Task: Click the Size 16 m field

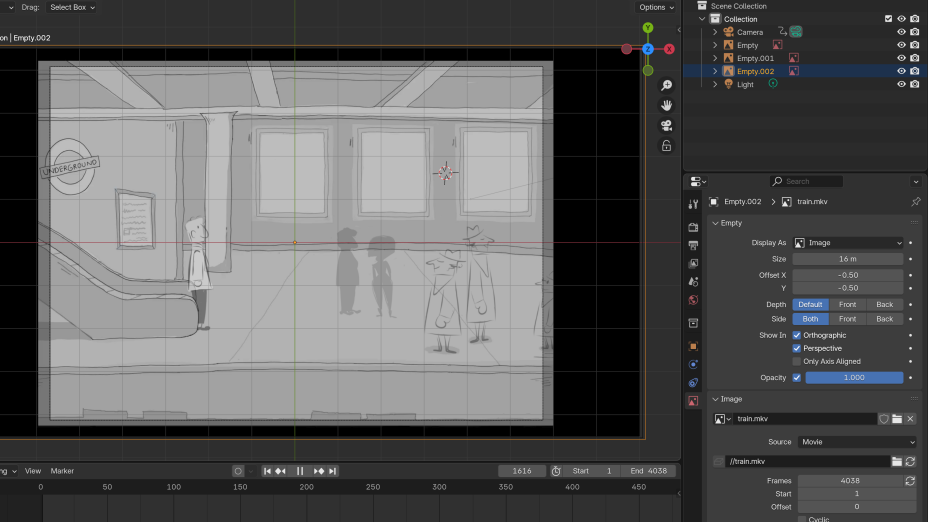Action: 848,259
